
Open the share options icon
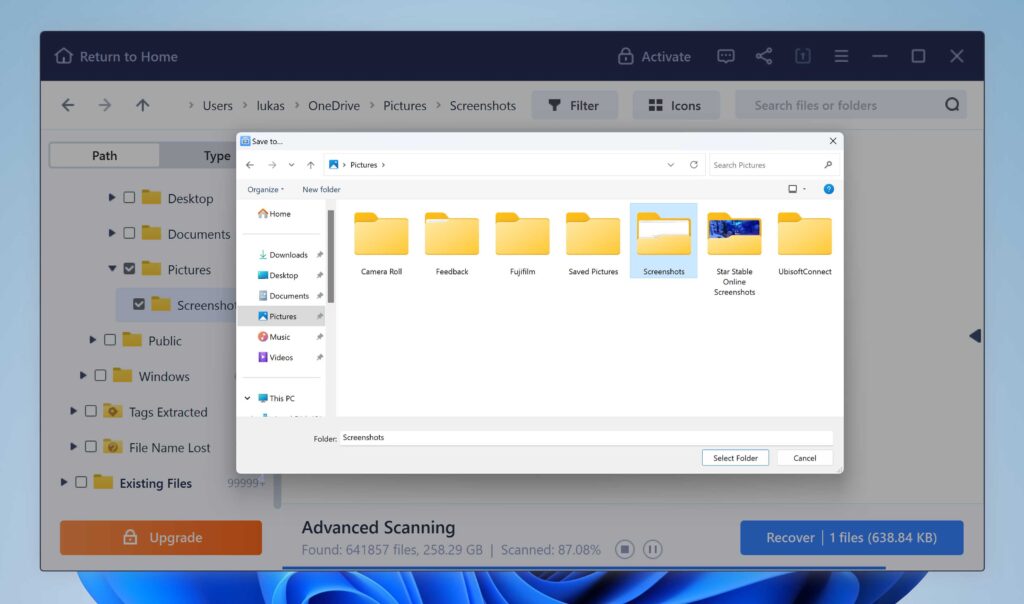pos(764,57)
